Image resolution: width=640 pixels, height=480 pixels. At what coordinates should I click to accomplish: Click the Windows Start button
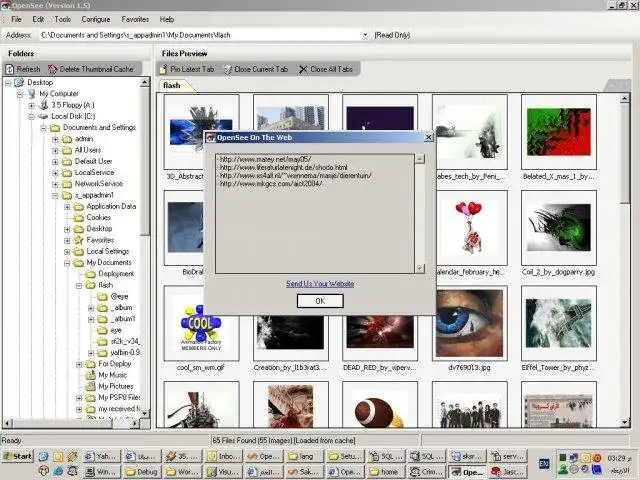[17, 456]
